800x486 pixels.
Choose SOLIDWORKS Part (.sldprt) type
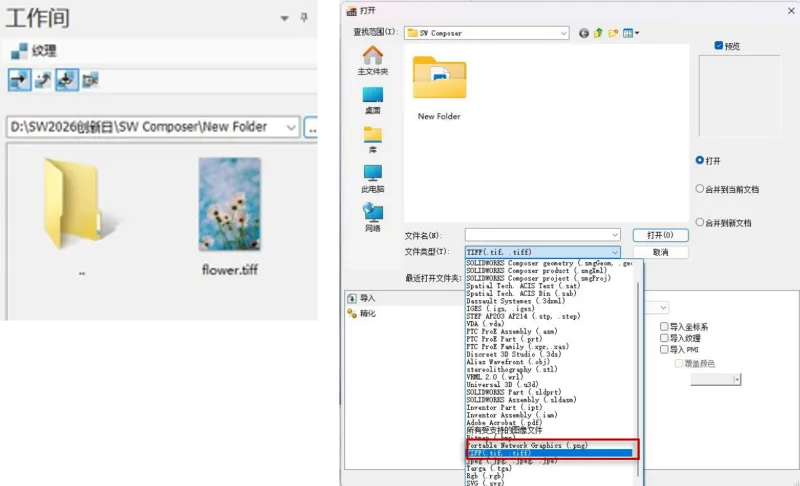tap(514, 392)
